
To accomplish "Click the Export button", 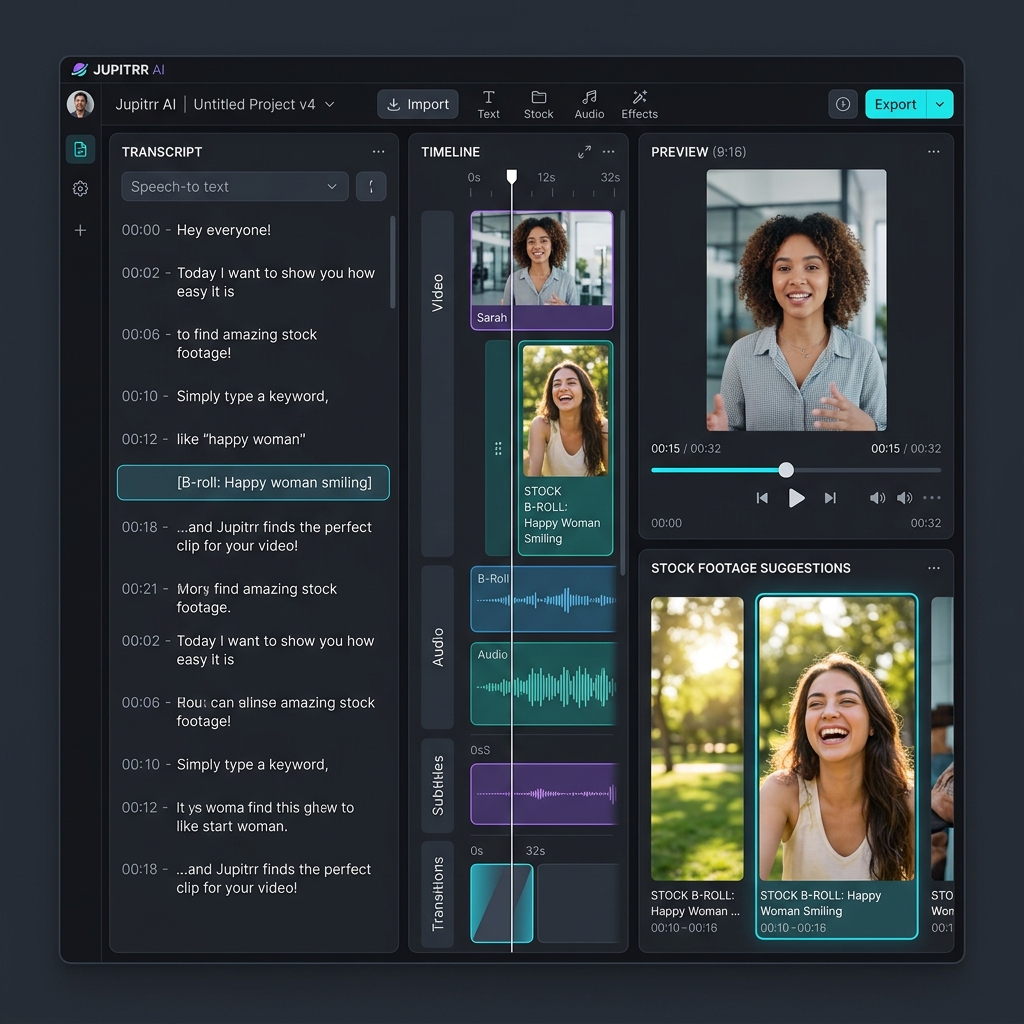I will pos(895,104).
